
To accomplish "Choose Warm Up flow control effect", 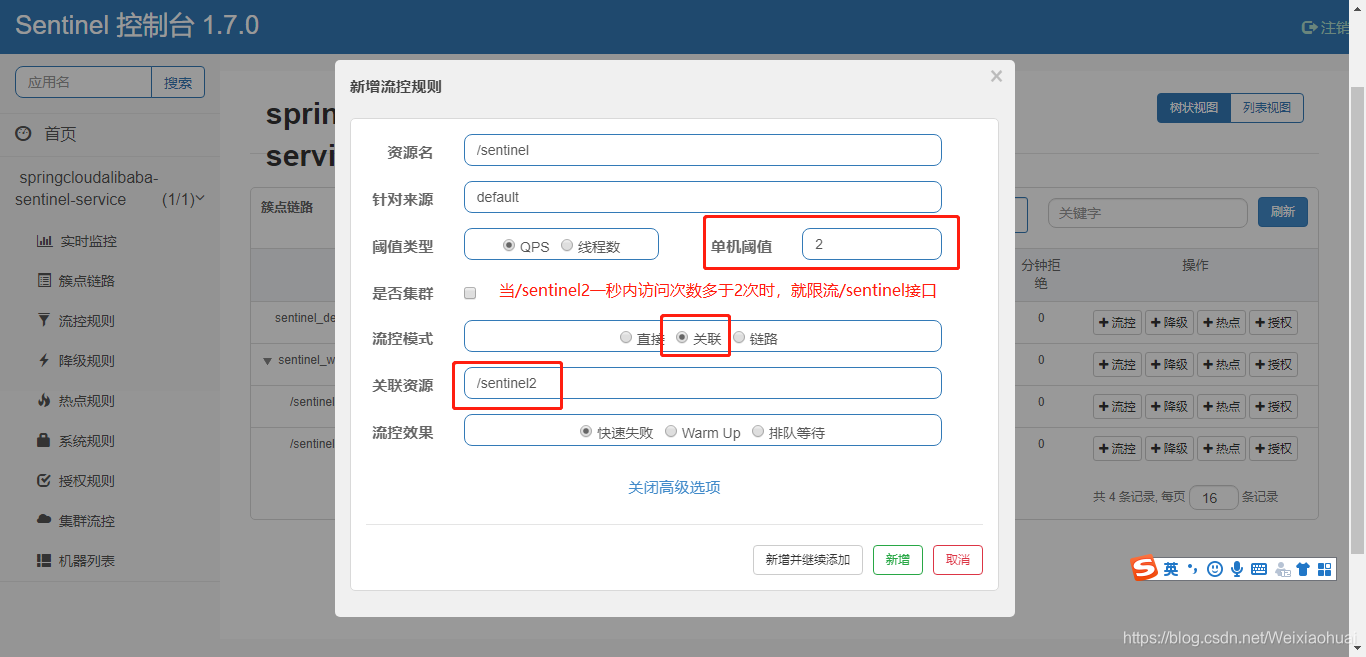I will click(x=671, y=432).
